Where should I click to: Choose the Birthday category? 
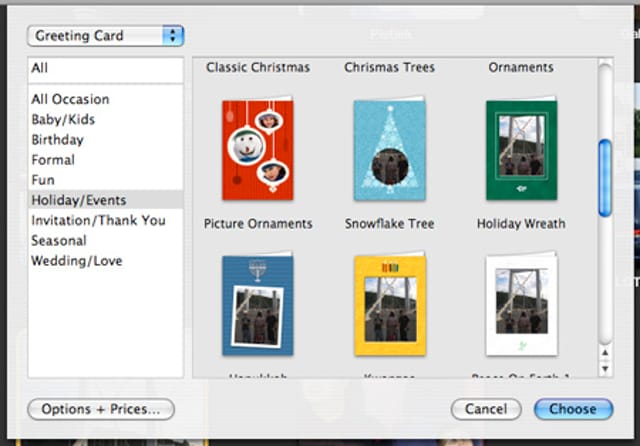coord(105,140)
